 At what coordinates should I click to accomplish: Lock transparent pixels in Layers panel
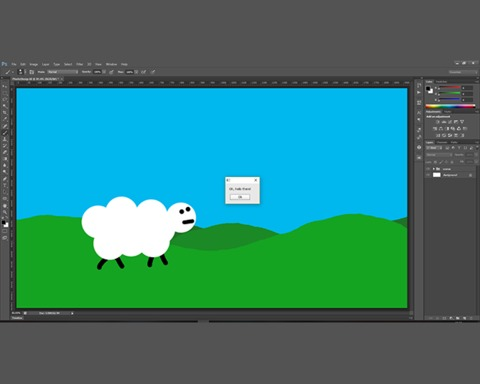coord(435,162)
